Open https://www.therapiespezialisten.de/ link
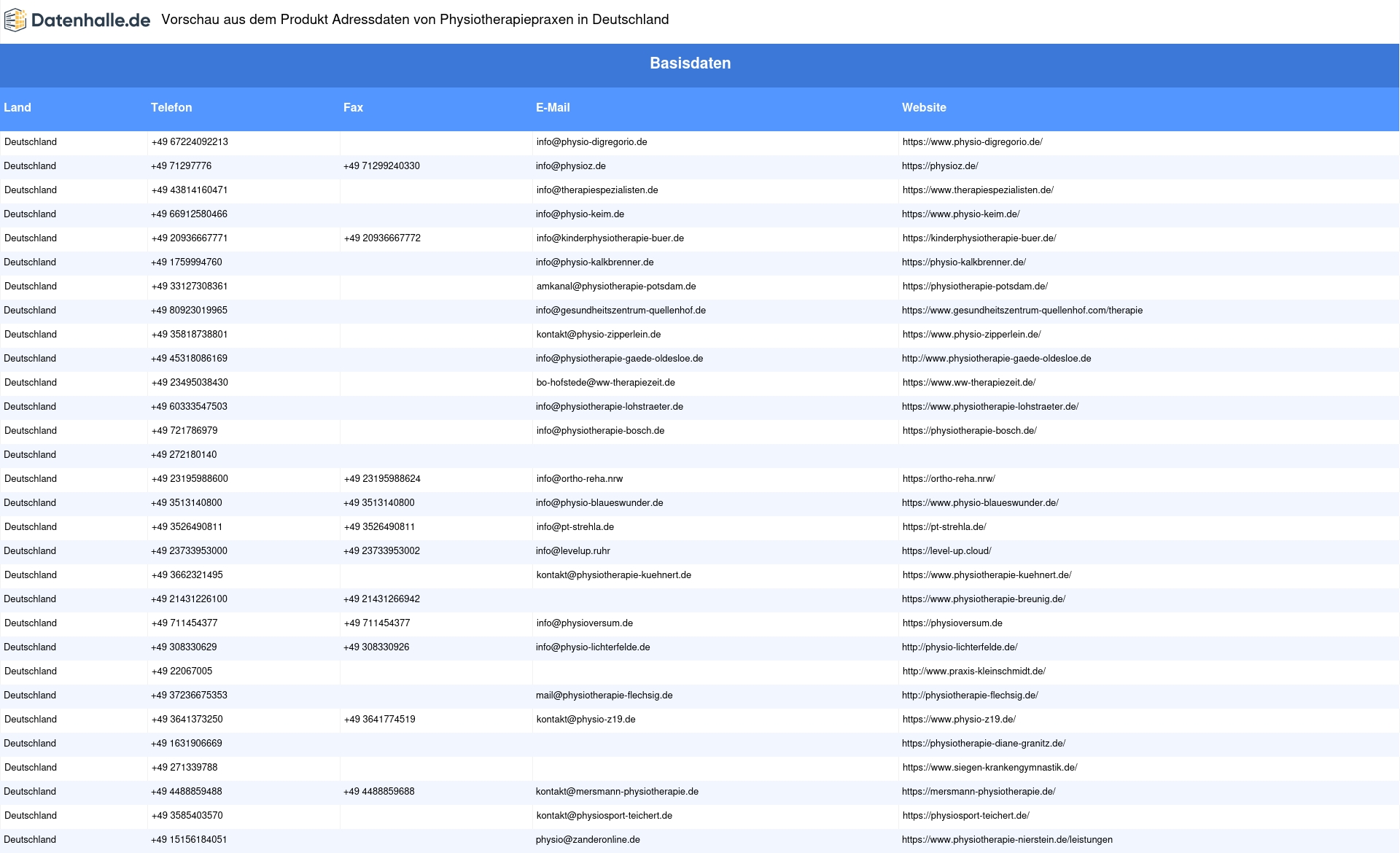The height and width of the screenshot is (853, 1400). pos(978,190)
